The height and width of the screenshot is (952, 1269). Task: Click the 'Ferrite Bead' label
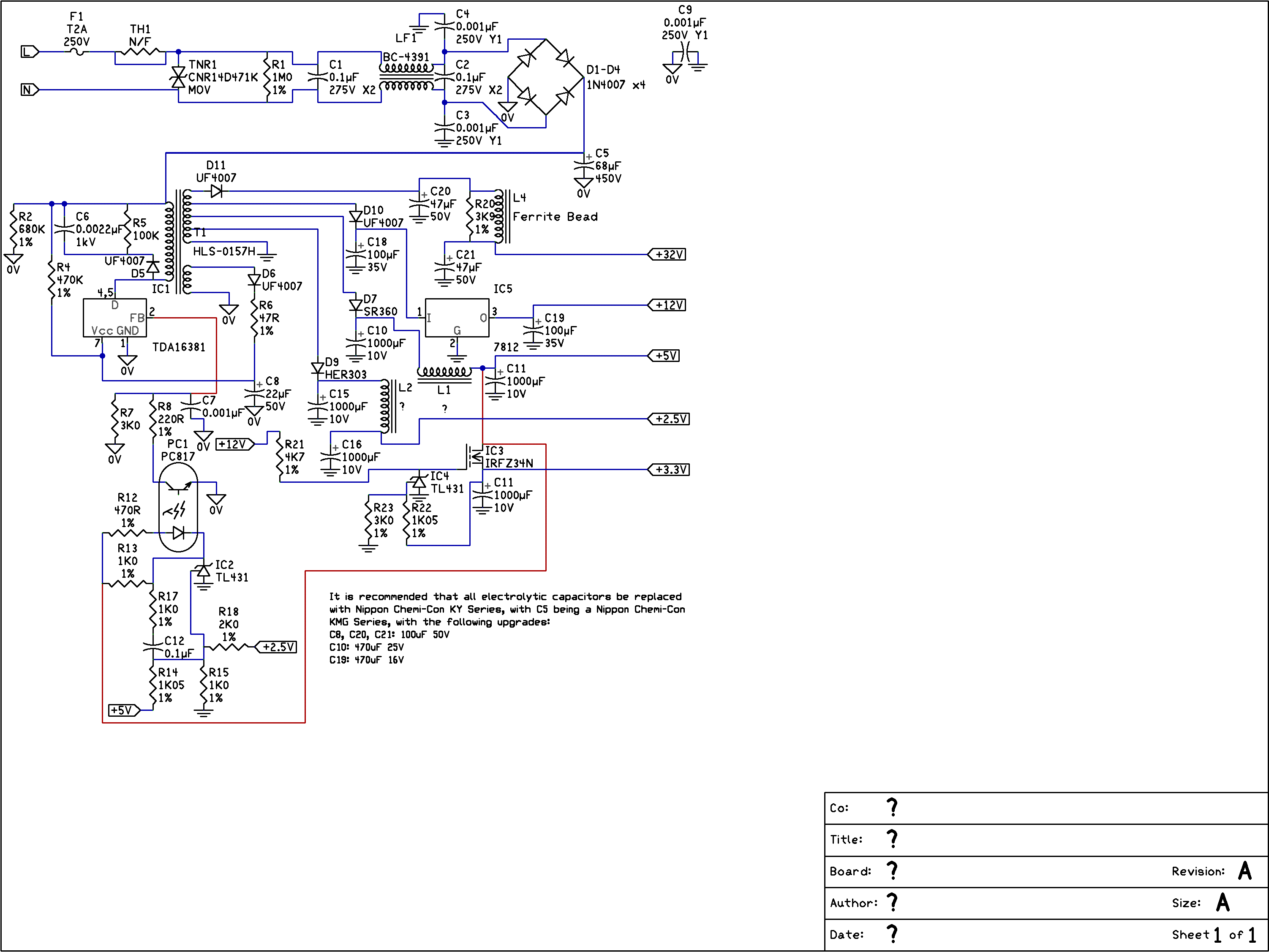coord(556,217)
